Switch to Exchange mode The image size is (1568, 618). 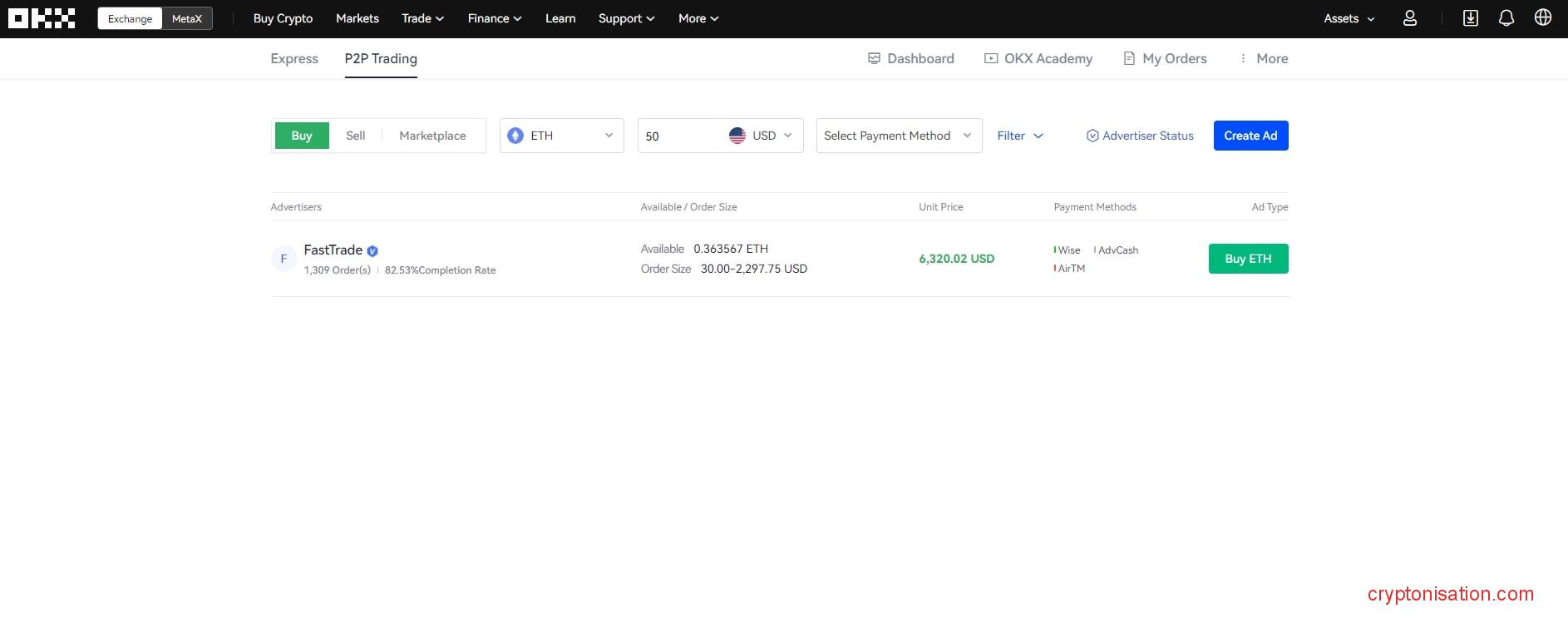[x=130, y=18]
